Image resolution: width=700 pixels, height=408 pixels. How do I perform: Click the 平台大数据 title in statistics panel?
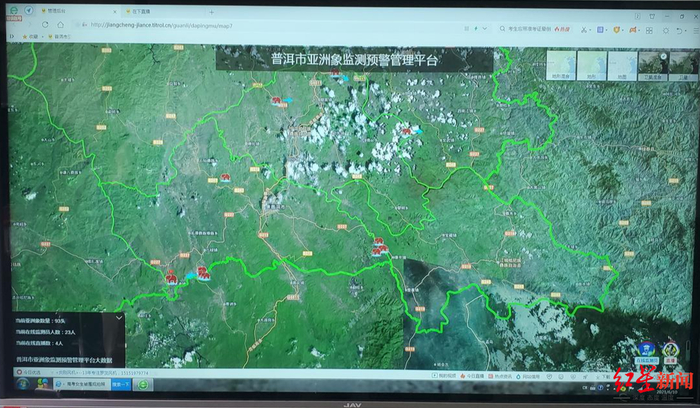pyautogui.click(x=64, y=359)
